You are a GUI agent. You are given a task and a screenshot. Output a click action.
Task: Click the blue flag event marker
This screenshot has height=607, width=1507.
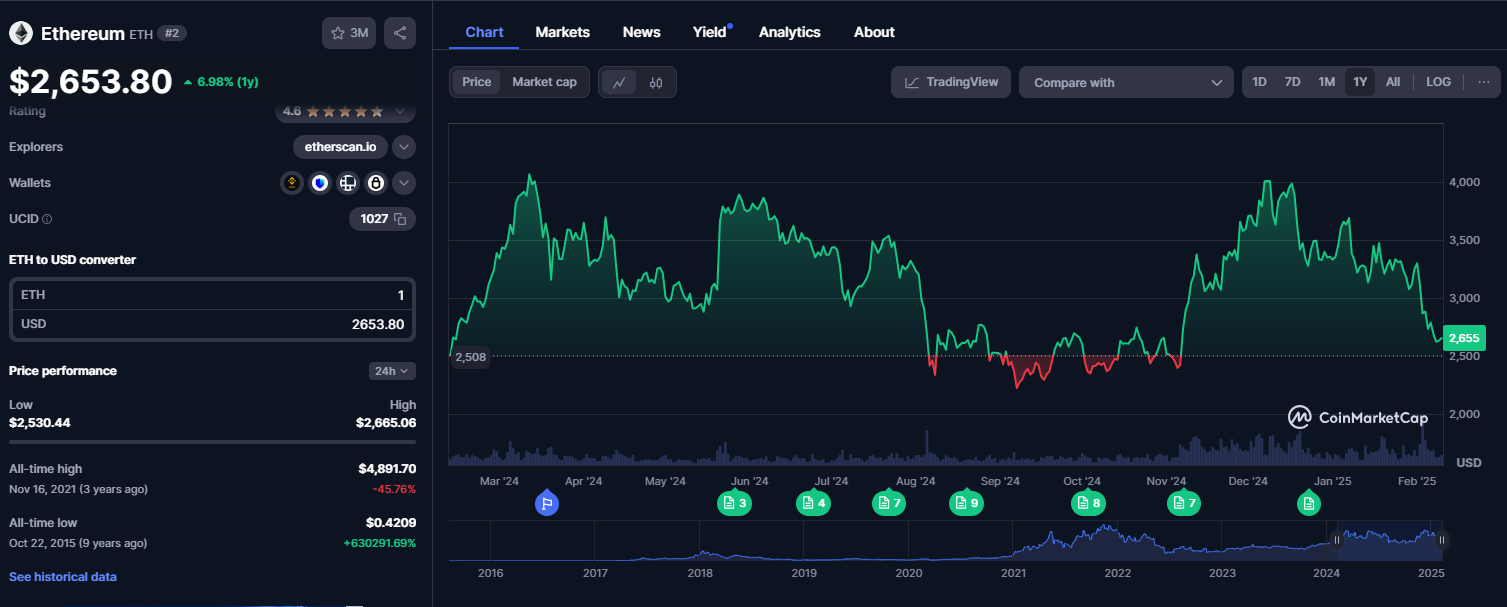546,503
